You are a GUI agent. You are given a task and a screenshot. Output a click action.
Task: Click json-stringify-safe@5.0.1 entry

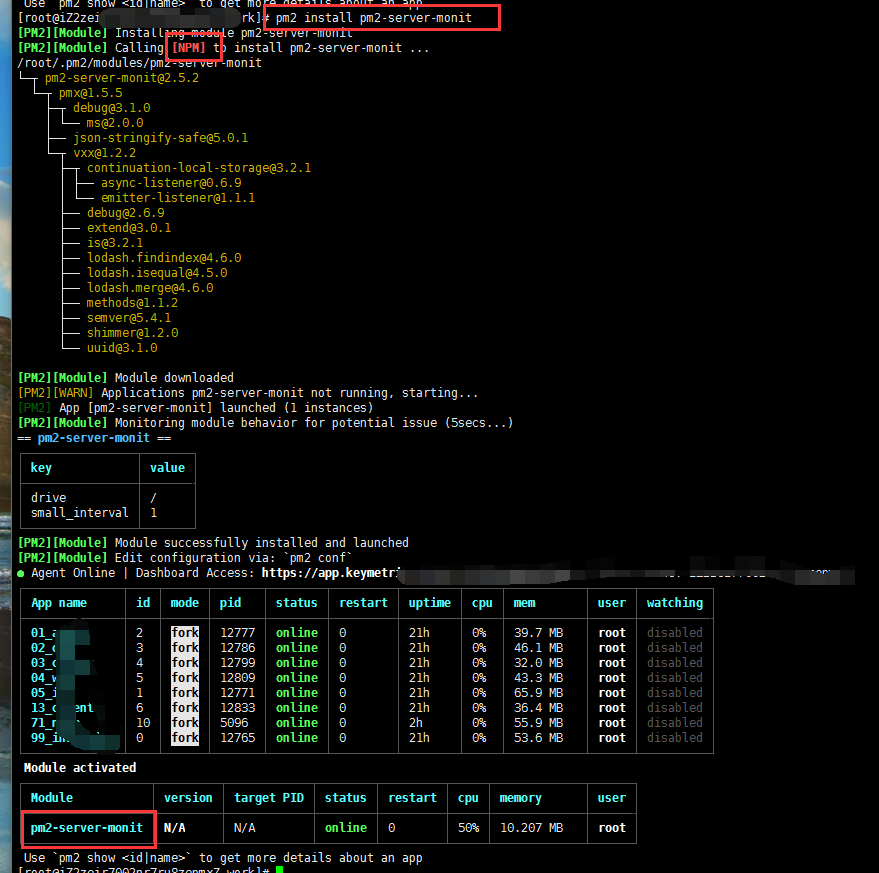(160, 138)
